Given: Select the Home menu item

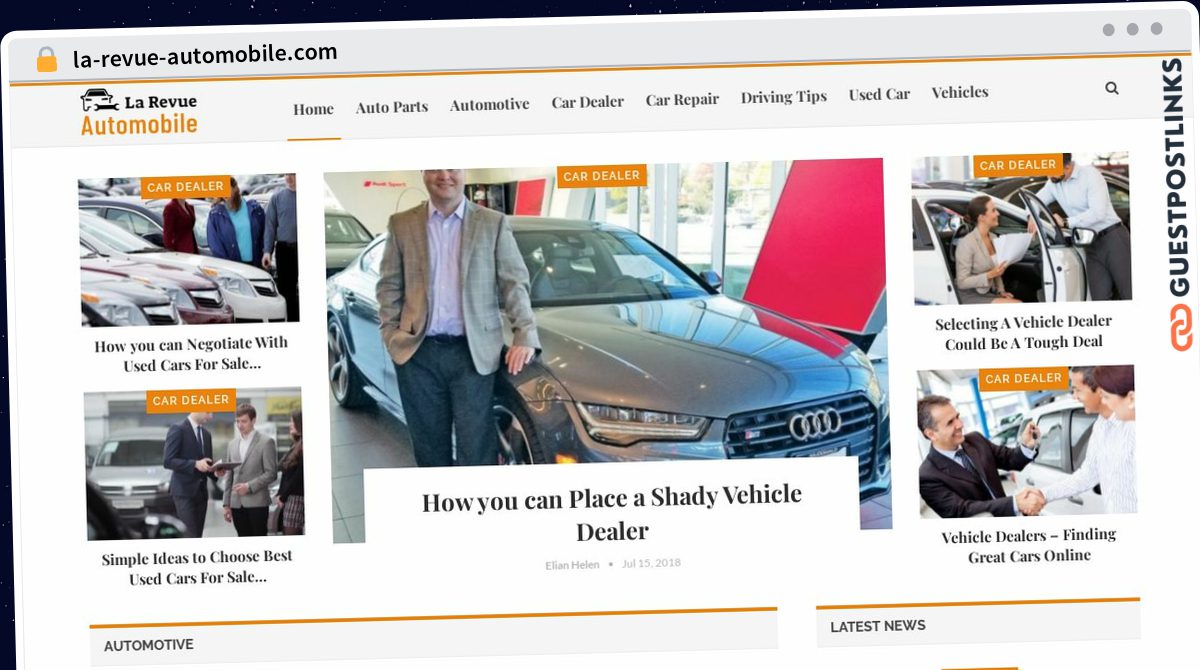Looking at the screenshot, I should pyautogui.click(x=313, y=109).
